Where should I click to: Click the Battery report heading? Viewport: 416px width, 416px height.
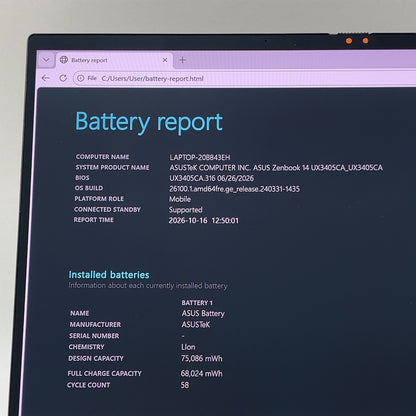click(149, 122)
